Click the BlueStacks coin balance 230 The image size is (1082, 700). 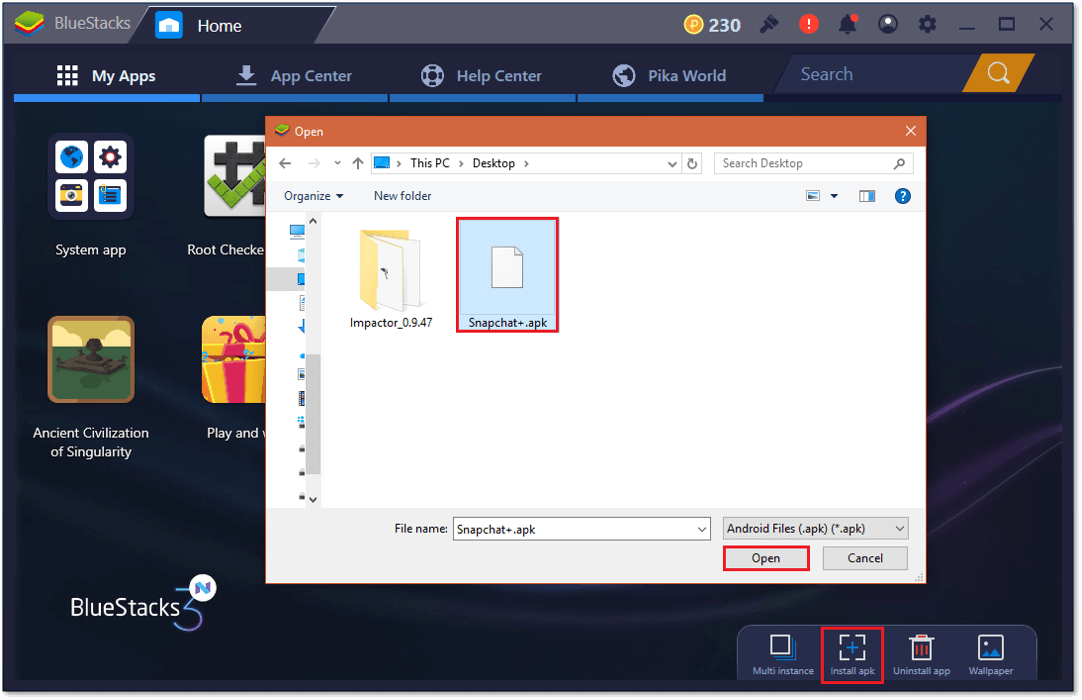pos(712,25)
